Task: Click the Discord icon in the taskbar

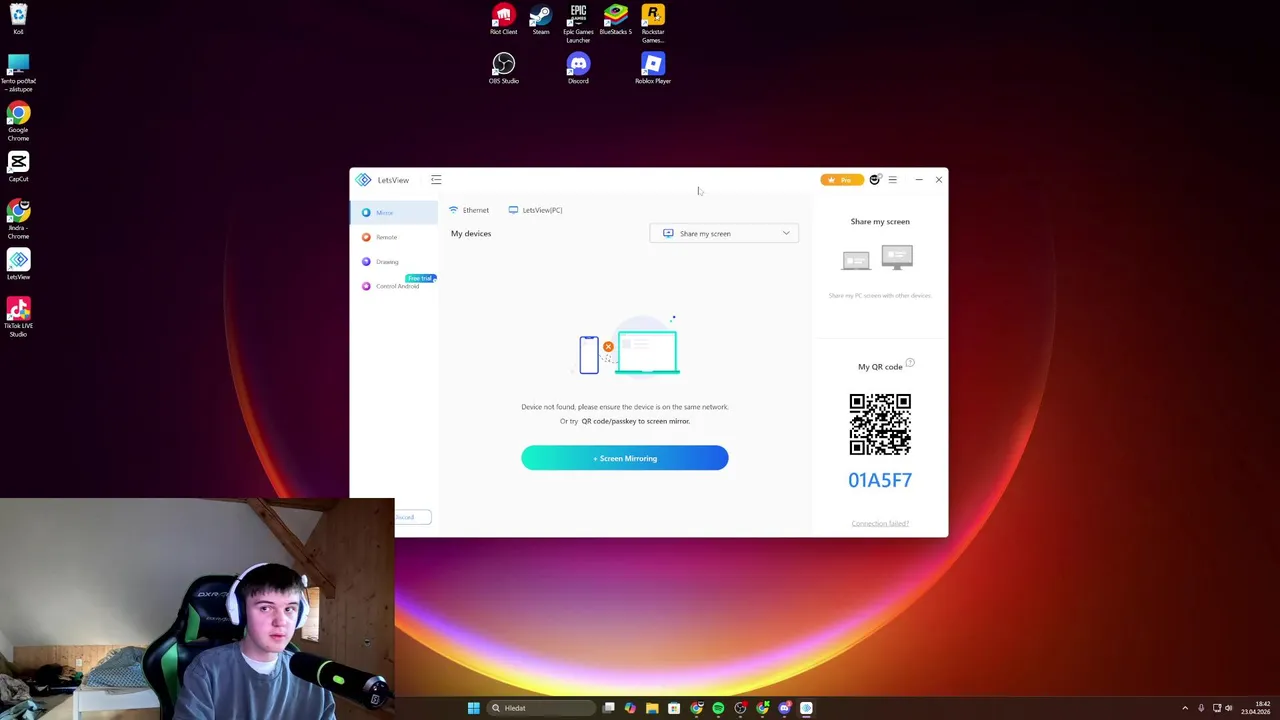Action: tap(784, 708)
